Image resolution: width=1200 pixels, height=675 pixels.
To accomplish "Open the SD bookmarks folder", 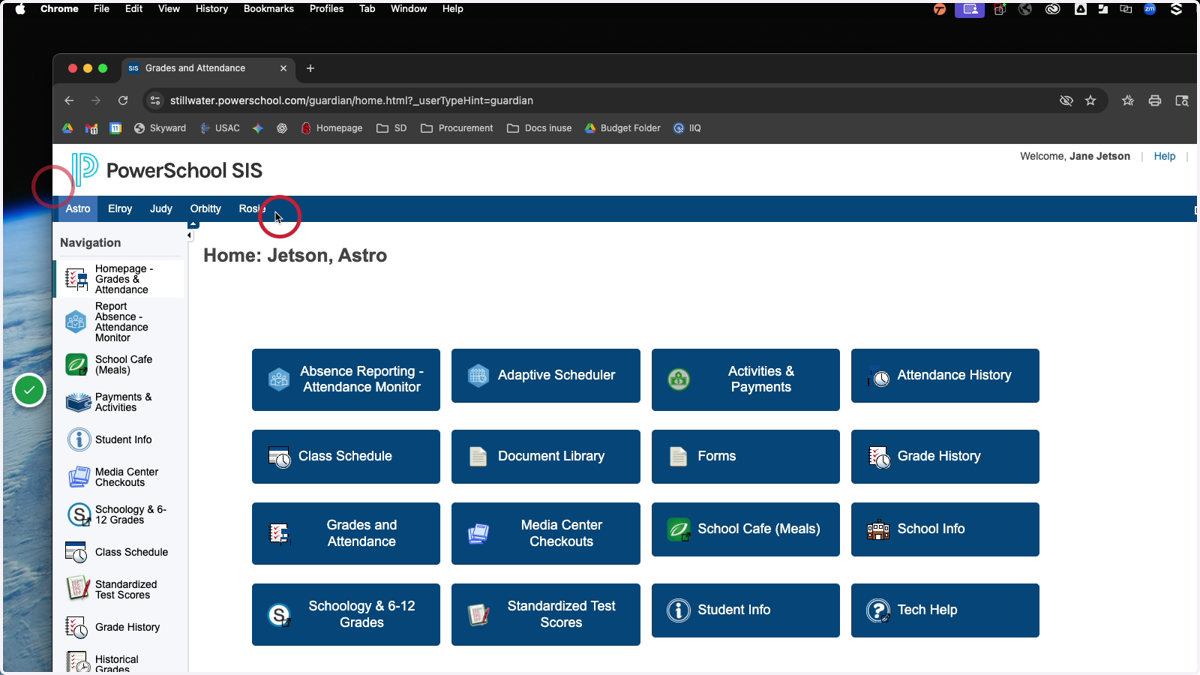I will pyautogui.click(x=392, y=128).
